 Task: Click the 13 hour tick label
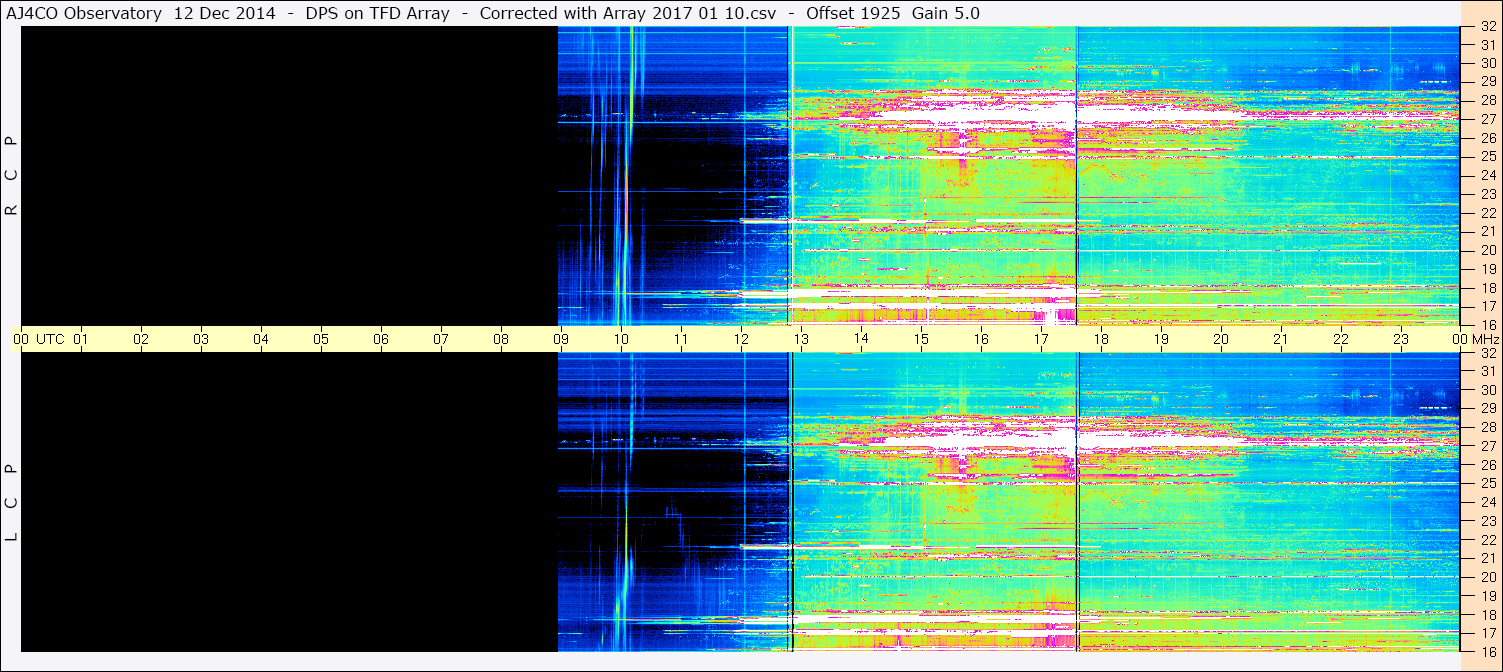(x=801, y=339)
